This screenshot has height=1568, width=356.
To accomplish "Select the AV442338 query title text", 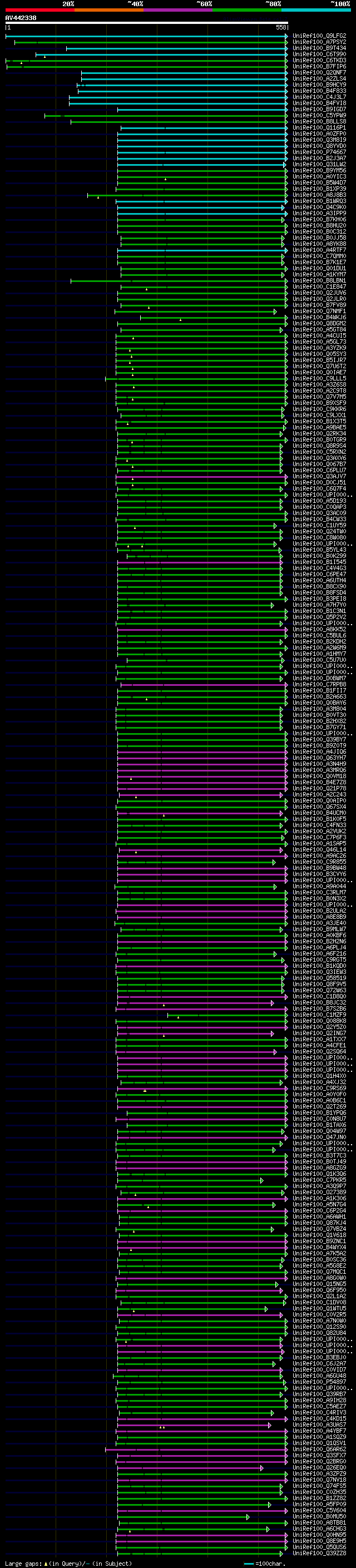I will pos(21,18).
